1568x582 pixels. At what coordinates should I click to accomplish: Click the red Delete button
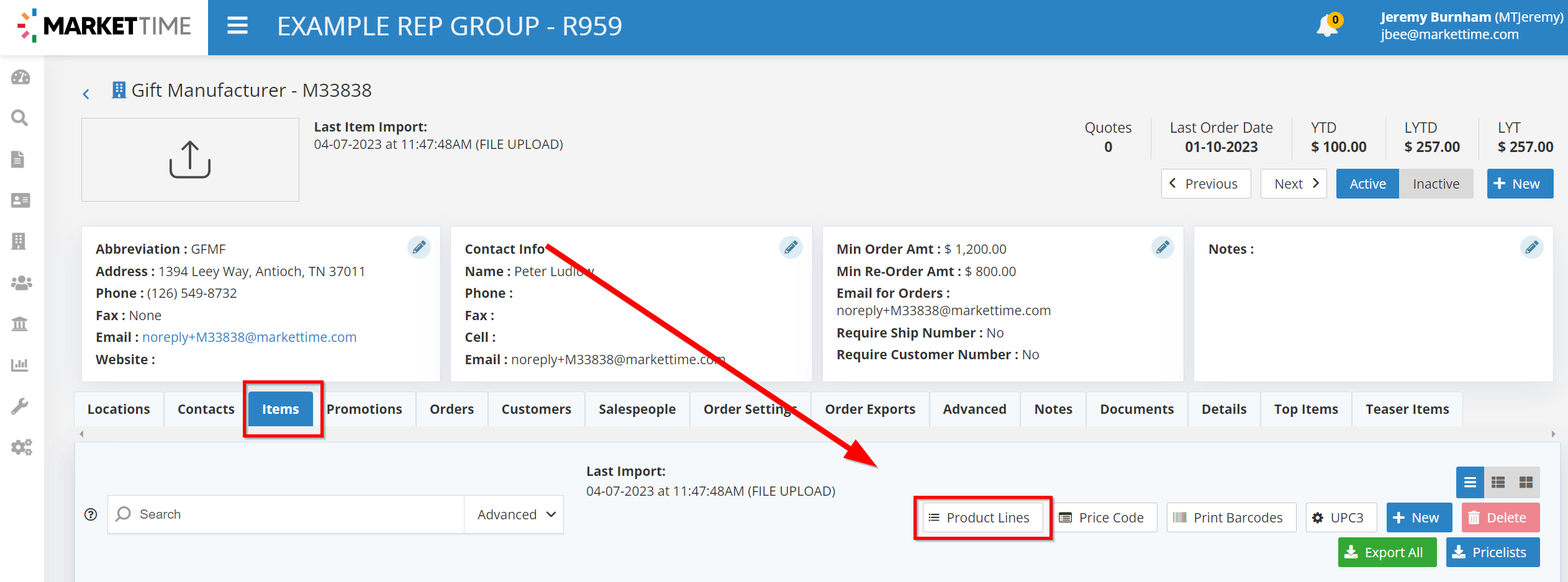(1500, 517)
